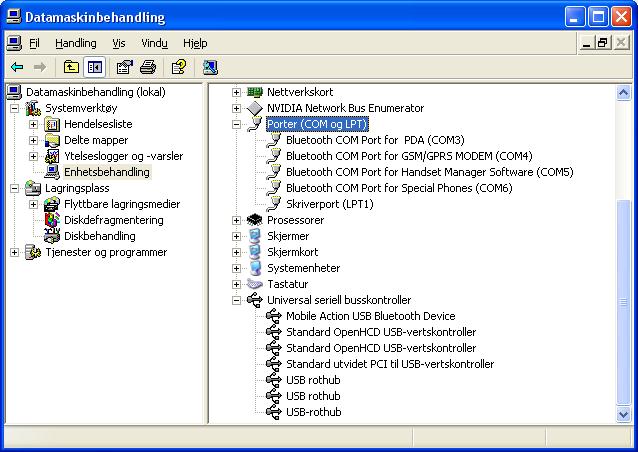Expand the Nettverkskort node
The image size is (638, 452).
[x=236, y=92]
